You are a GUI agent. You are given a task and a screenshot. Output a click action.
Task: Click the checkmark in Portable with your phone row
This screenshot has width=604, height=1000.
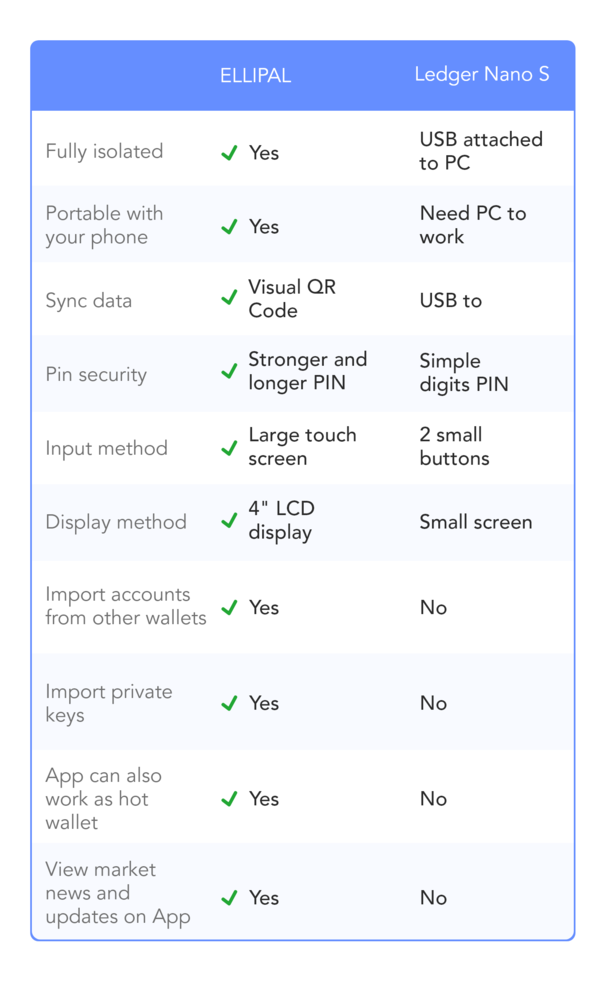(229, 227)
